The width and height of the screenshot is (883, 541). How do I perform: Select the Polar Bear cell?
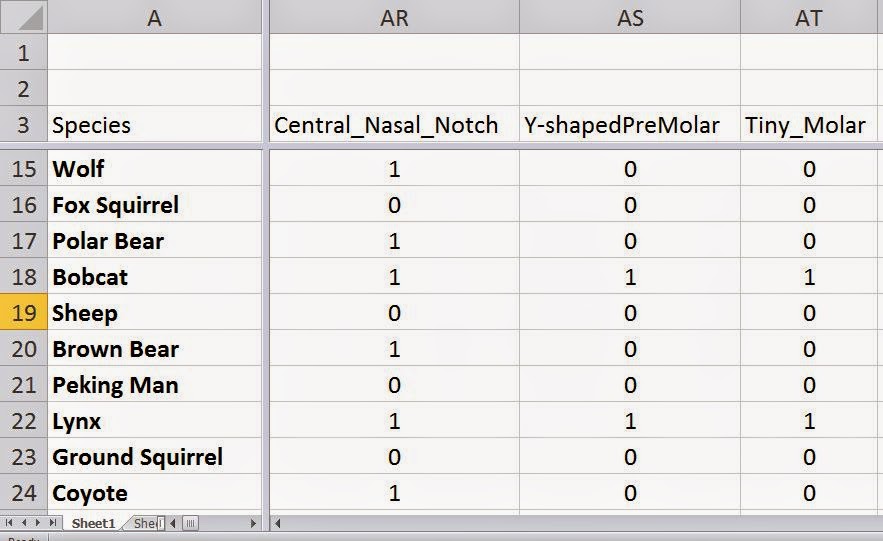(155, 241)
